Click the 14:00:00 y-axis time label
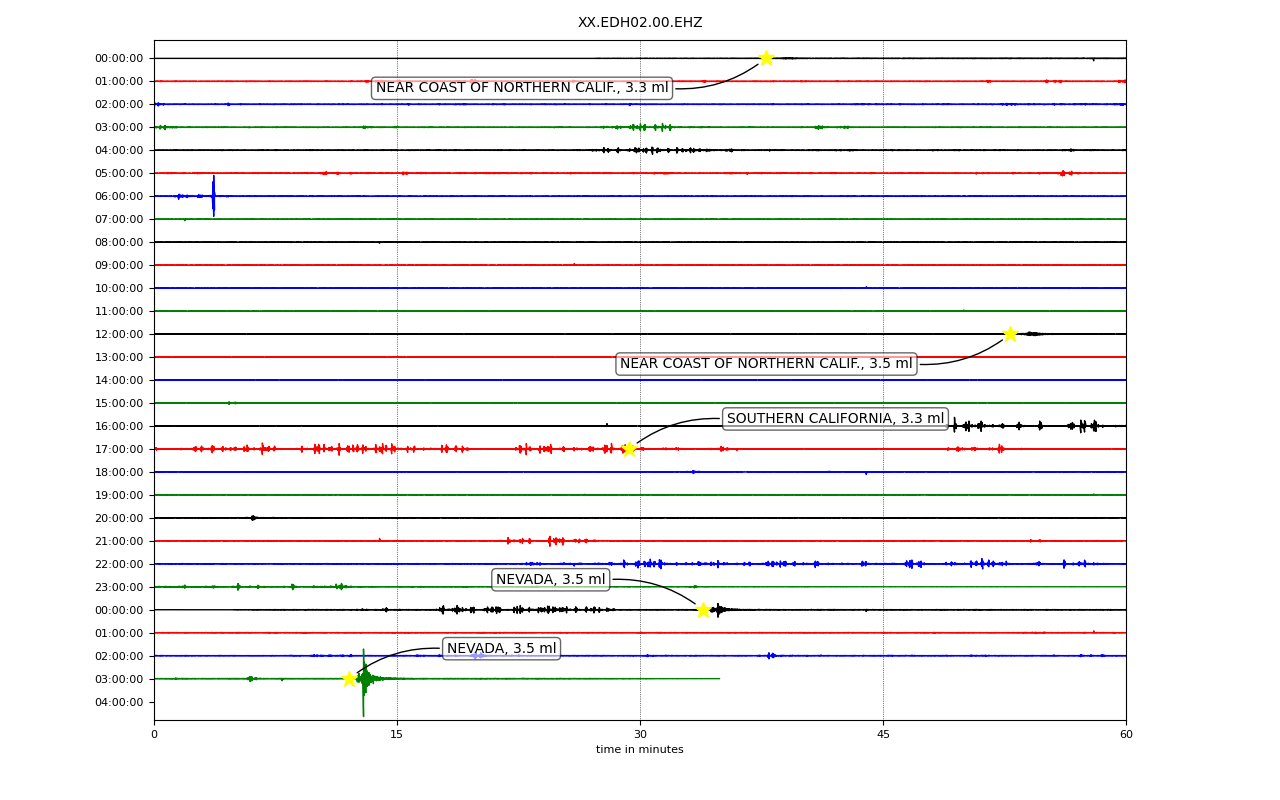This screenshot has width=1280, height=800. pyautogui.click(x=119, y=380)
